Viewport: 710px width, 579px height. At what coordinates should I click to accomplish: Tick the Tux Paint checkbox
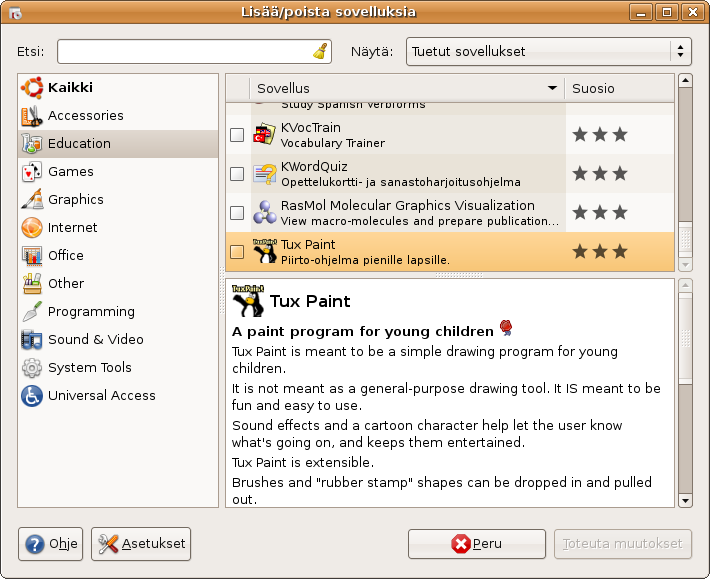tap(237, 252)
